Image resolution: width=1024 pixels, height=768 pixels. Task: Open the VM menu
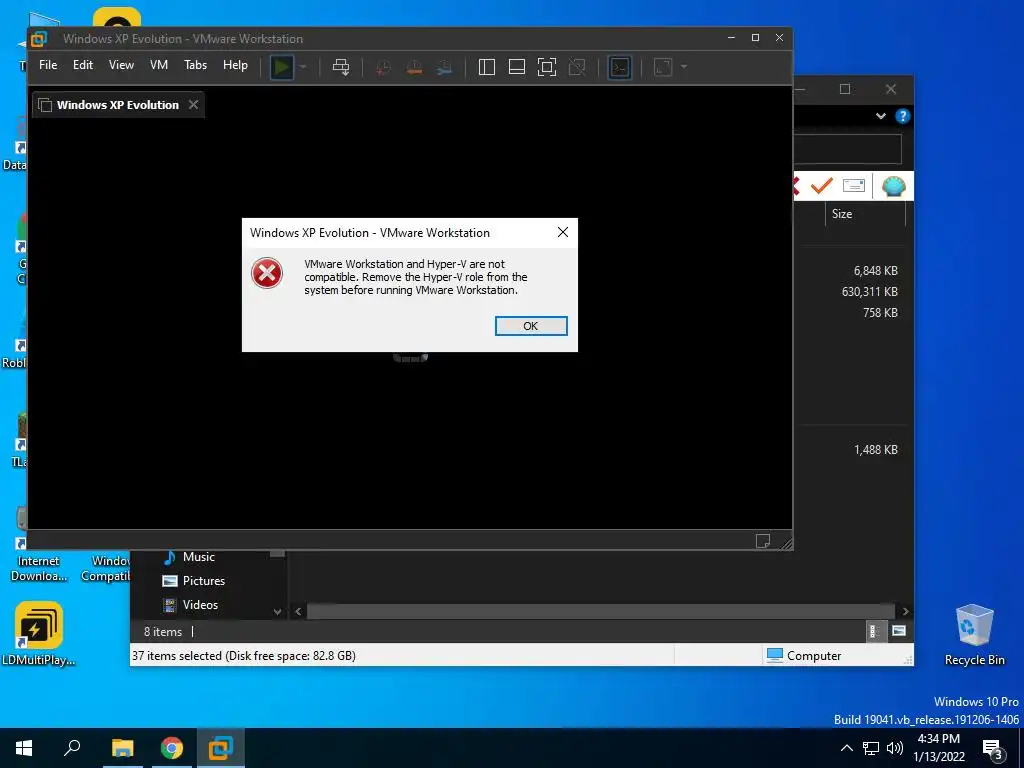pyautogui.click(x=159, y=65)
